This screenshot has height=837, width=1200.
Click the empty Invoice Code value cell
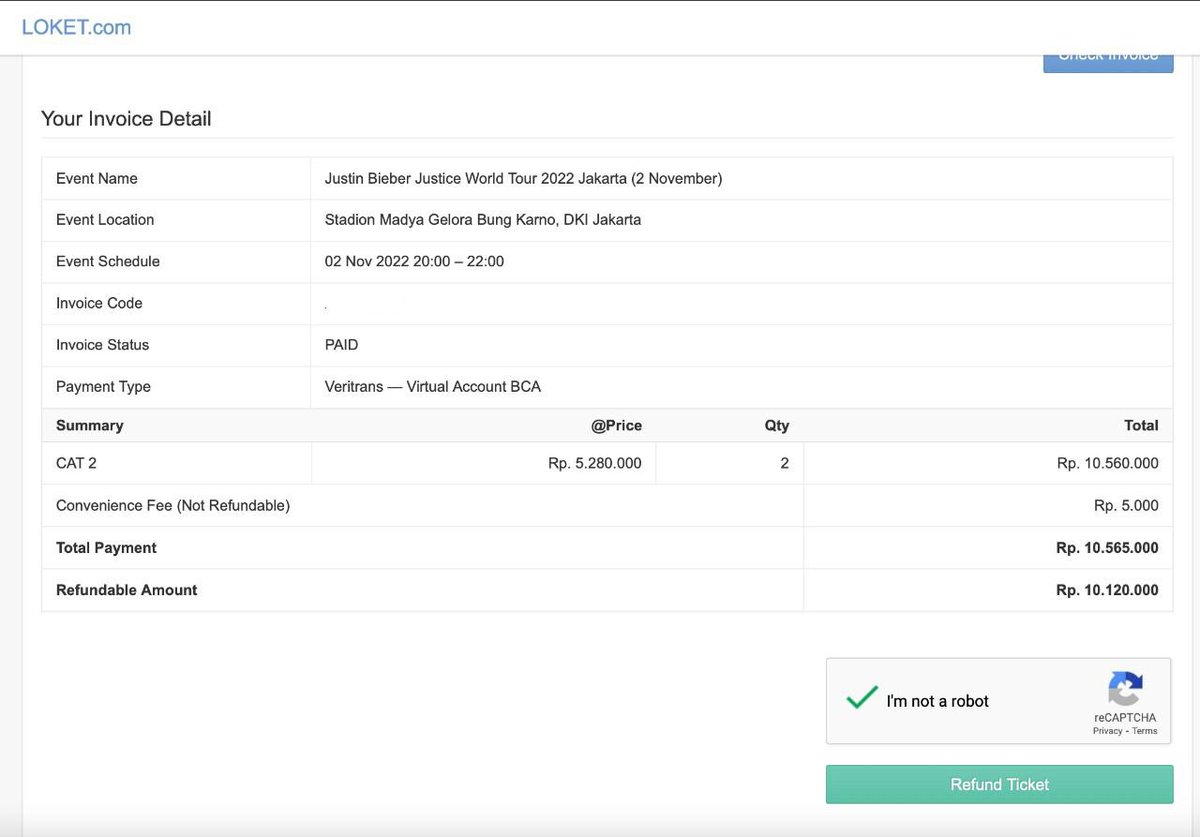[741, 303]
